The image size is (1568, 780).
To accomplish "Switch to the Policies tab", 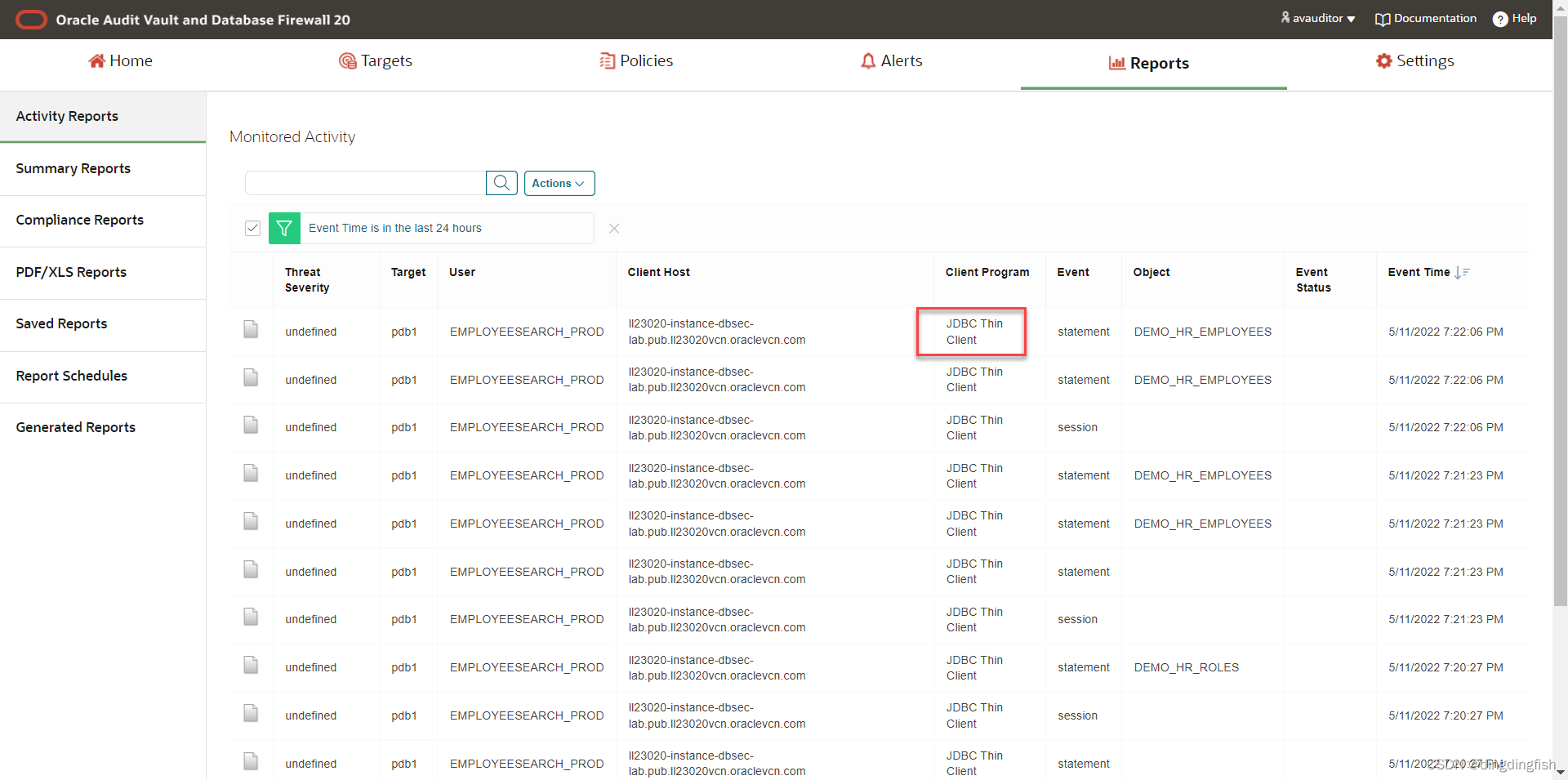I will 636,60.
